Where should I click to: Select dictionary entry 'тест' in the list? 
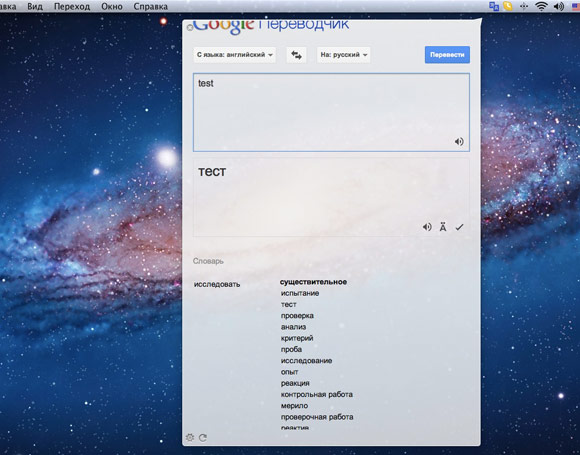[289, 304]
